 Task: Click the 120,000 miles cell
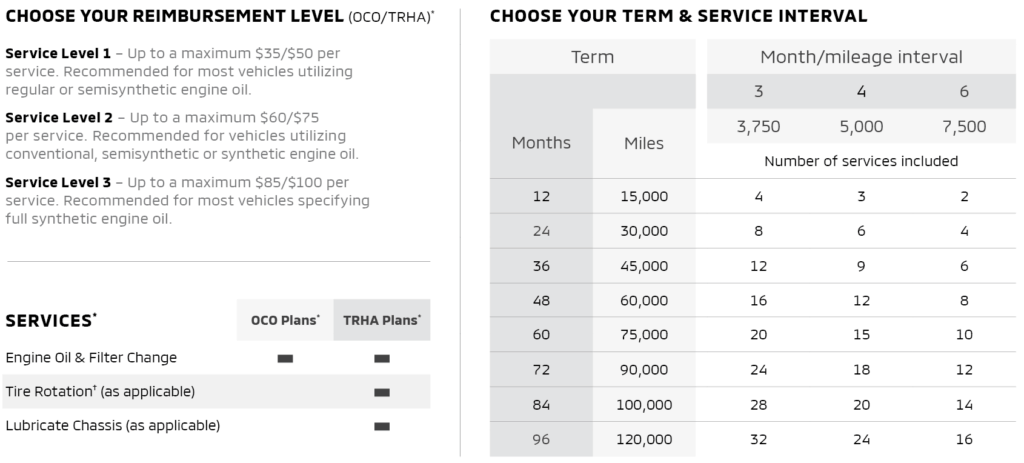[644, 440]
